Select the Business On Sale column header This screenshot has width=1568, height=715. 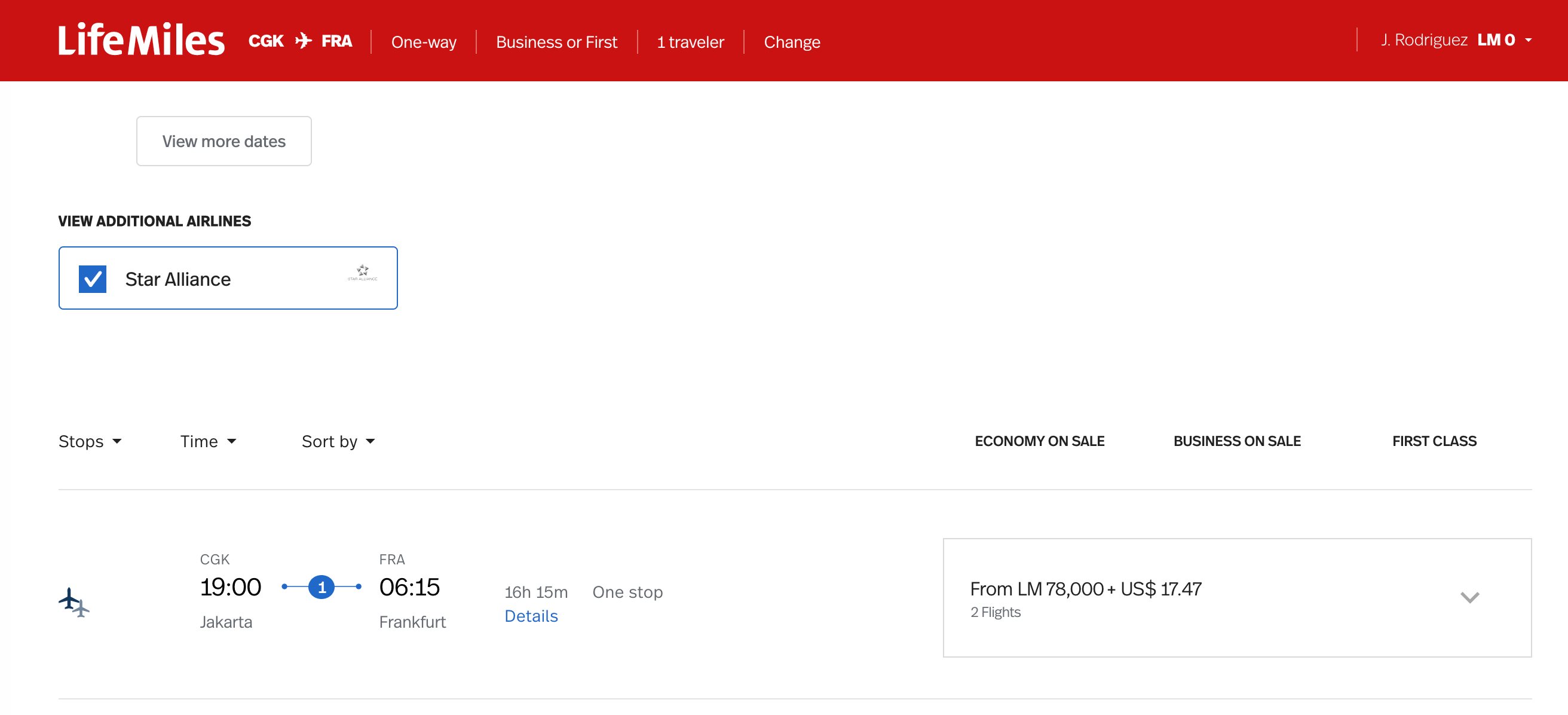1236,441
